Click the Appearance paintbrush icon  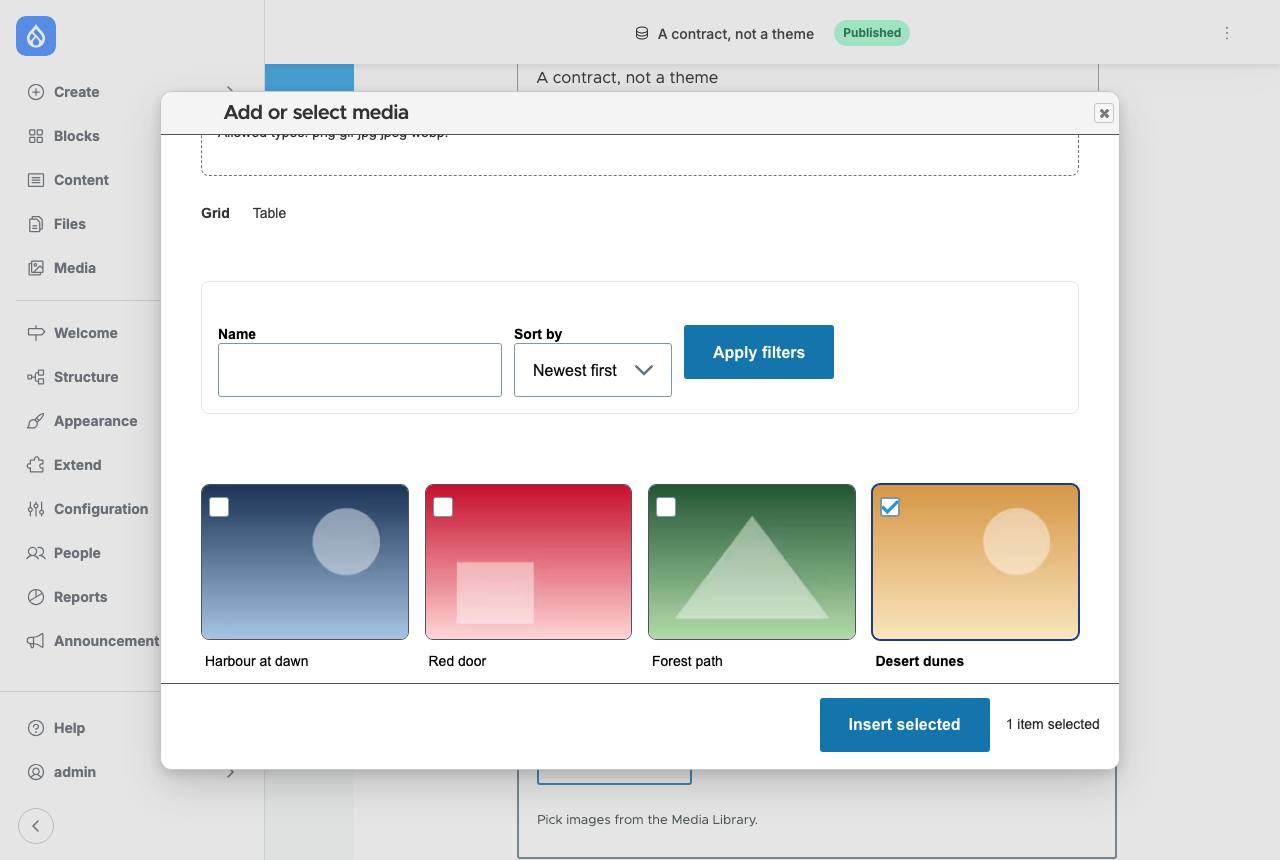(x=36, y=421)
